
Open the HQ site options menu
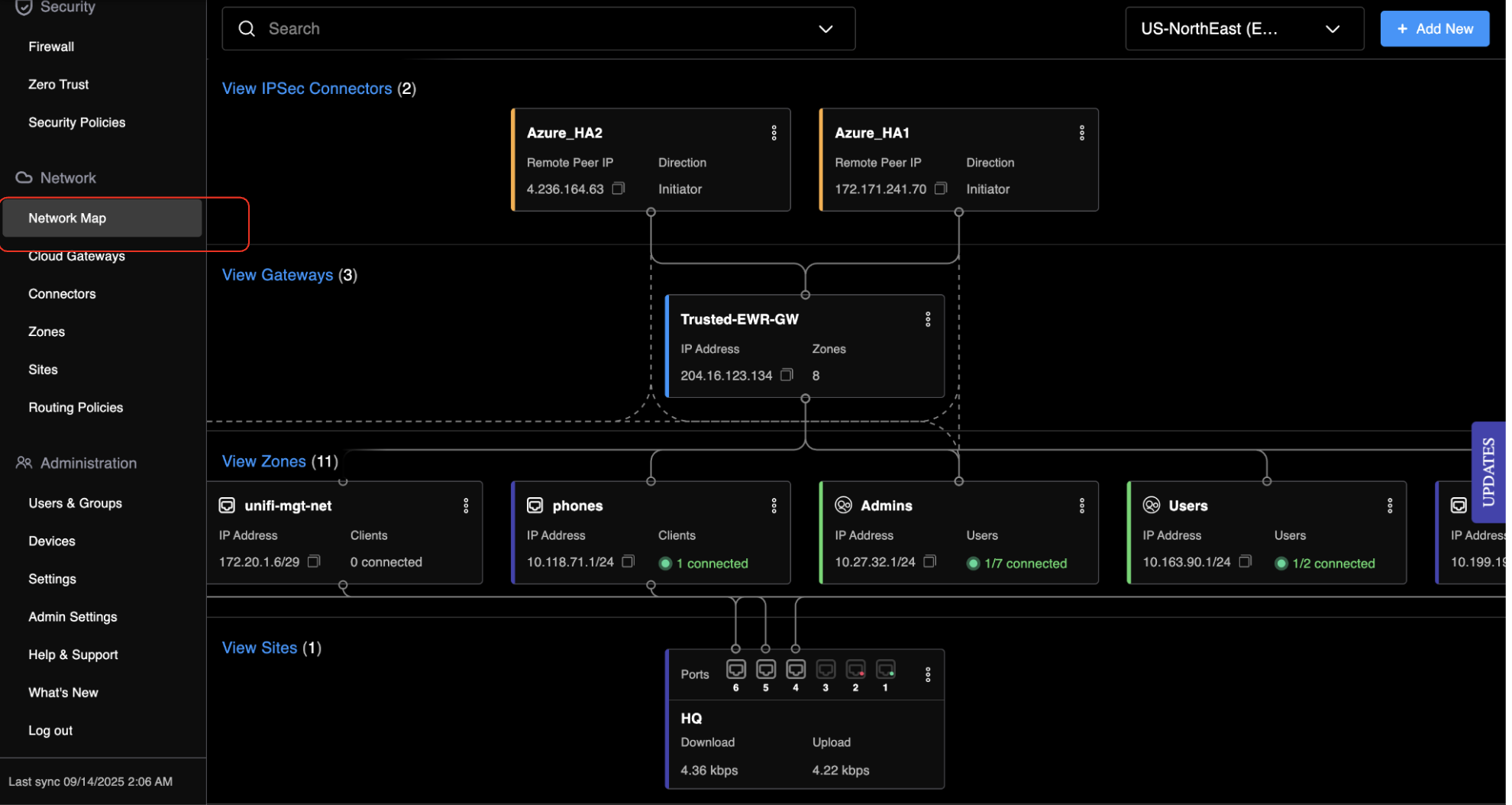928,674
